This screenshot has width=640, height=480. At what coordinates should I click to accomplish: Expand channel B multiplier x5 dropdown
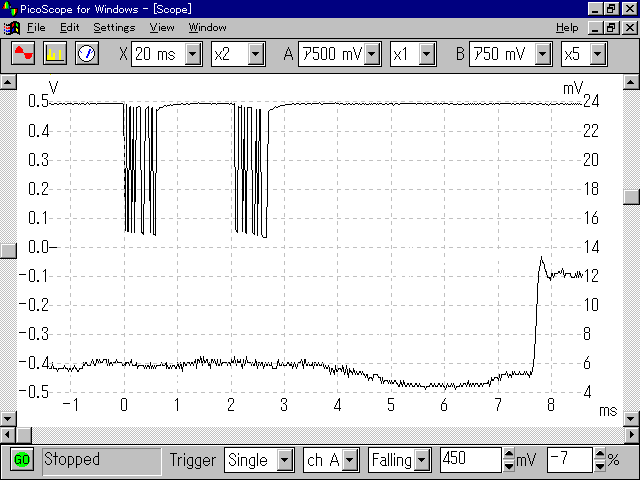coord(598,54)
